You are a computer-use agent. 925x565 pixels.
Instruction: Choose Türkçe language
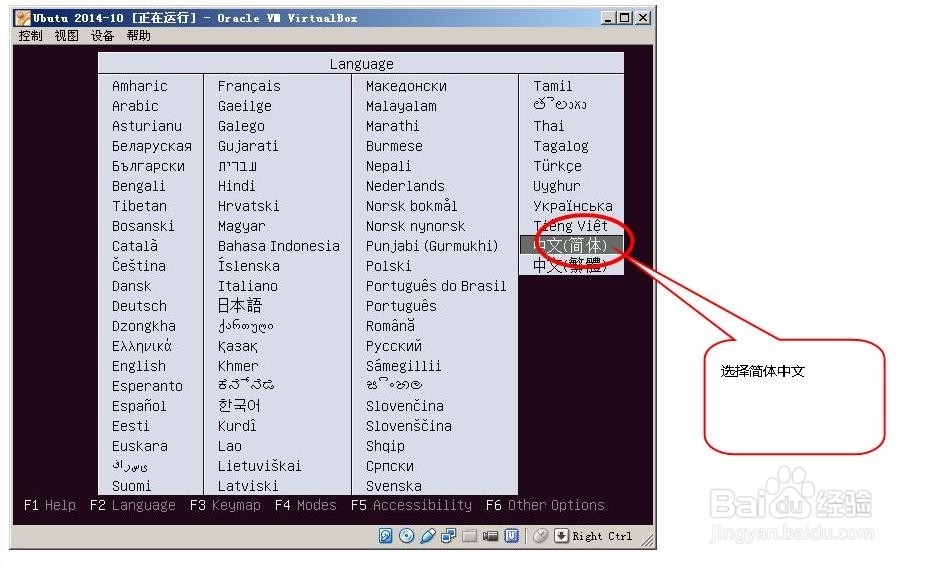[557, 166]
